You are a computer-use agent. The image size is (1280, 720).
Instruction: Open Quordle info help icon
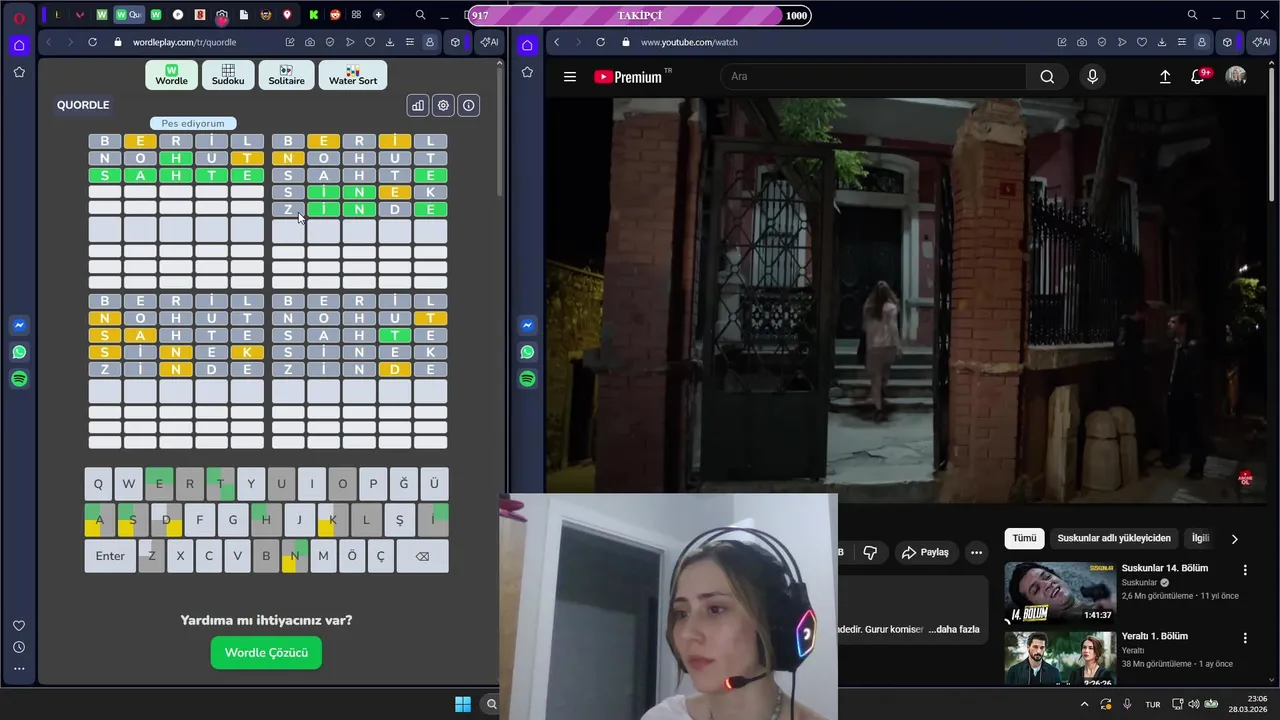click(468, 105)
